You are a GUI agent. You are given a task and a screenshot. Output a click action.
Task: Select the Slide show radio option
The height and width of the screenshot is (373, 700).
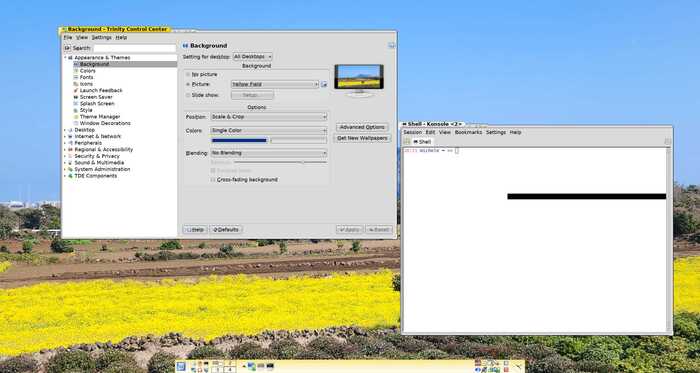coord(188,95)
